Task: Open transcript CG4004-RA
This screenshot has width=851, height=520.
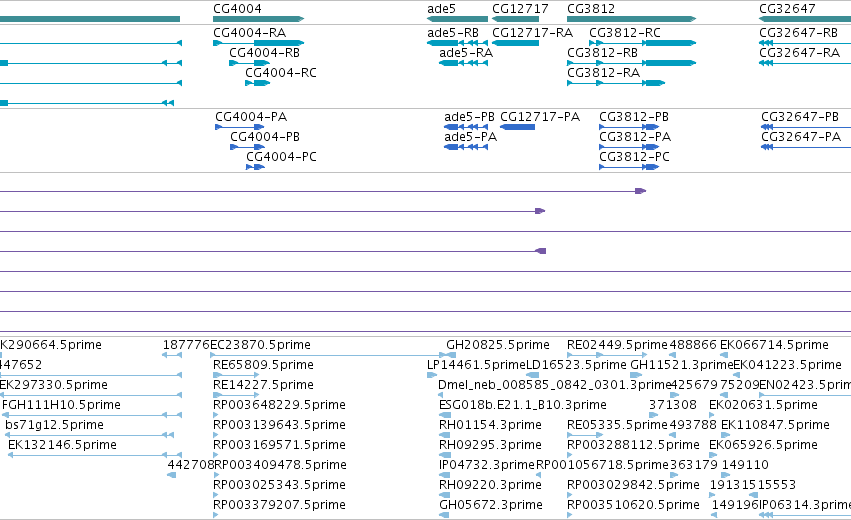Action: 249,33
